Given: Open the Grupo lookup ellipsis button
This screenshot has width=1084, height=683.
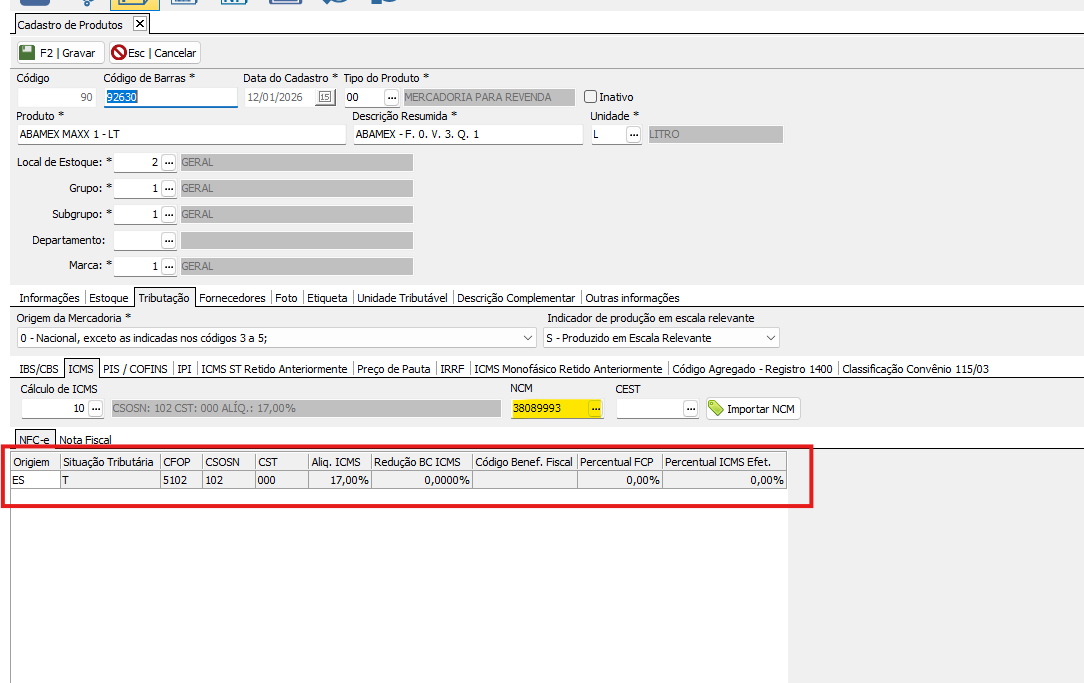Looking at the screenshot, I should point(169,188).
